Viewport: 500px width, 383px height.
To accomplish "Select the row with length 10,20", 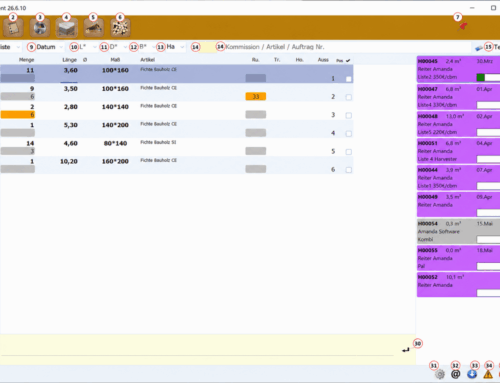I will coord(176,165).
